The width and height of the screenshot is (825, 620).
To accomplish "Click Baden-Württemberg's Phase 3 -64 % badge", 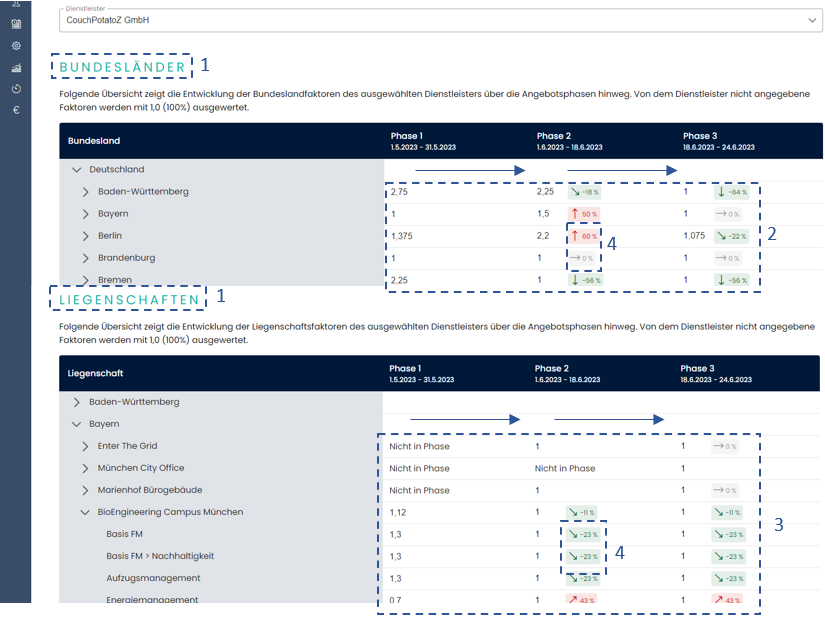I will (731, 192).
